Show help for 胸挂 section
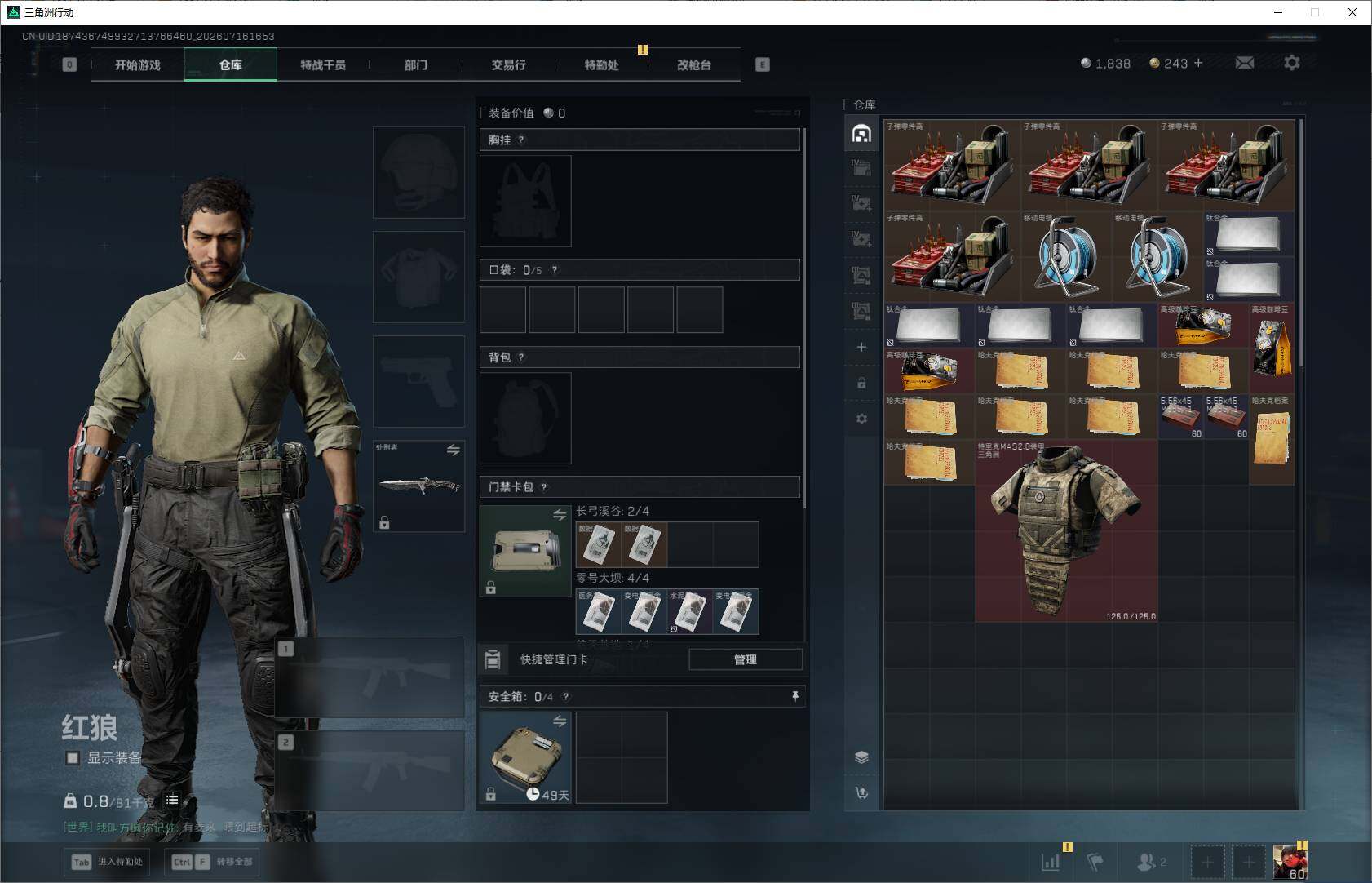The width and height of the screenshot is (1372, 883). (521, 140)
